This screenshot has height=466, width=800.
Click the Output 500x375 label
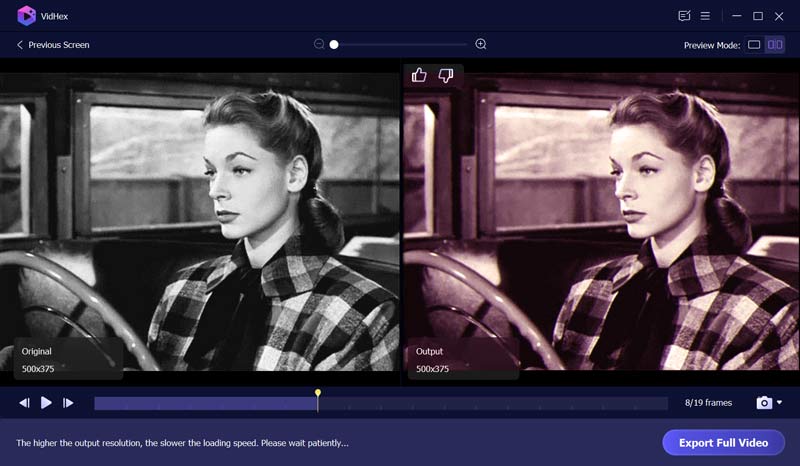pos(463,359)
